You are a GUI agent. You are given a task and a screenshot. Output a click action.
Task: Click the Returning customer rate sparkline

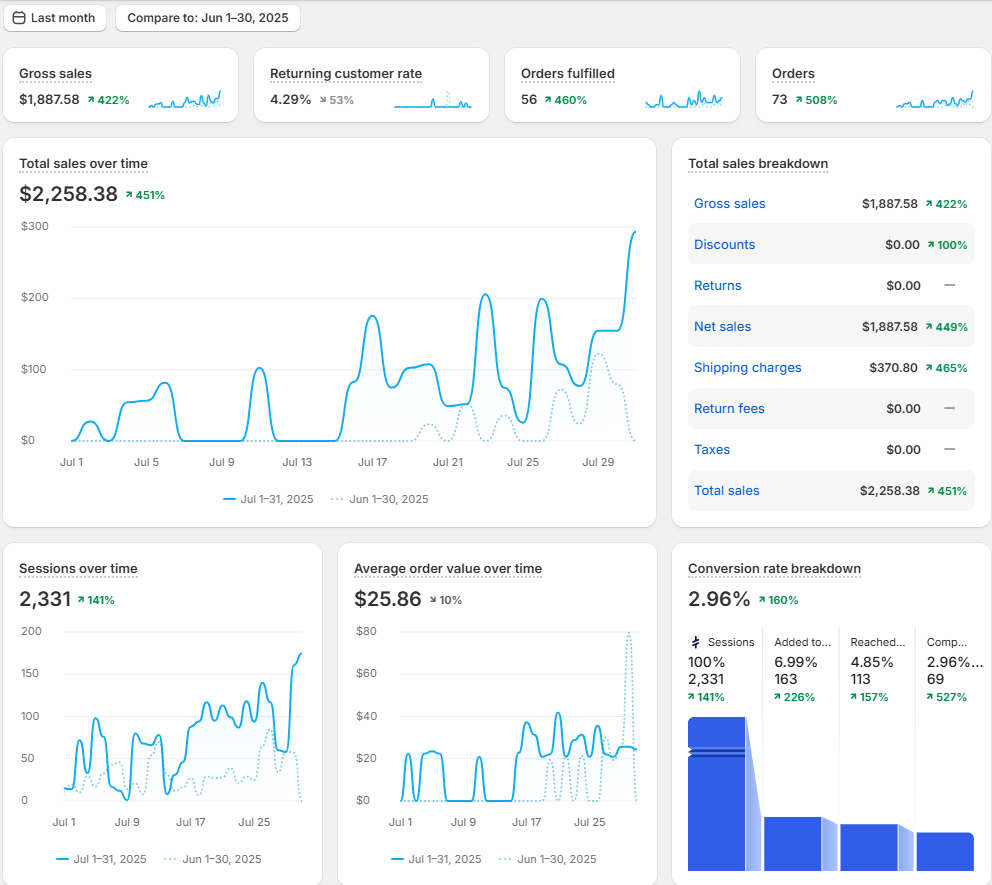433,100
